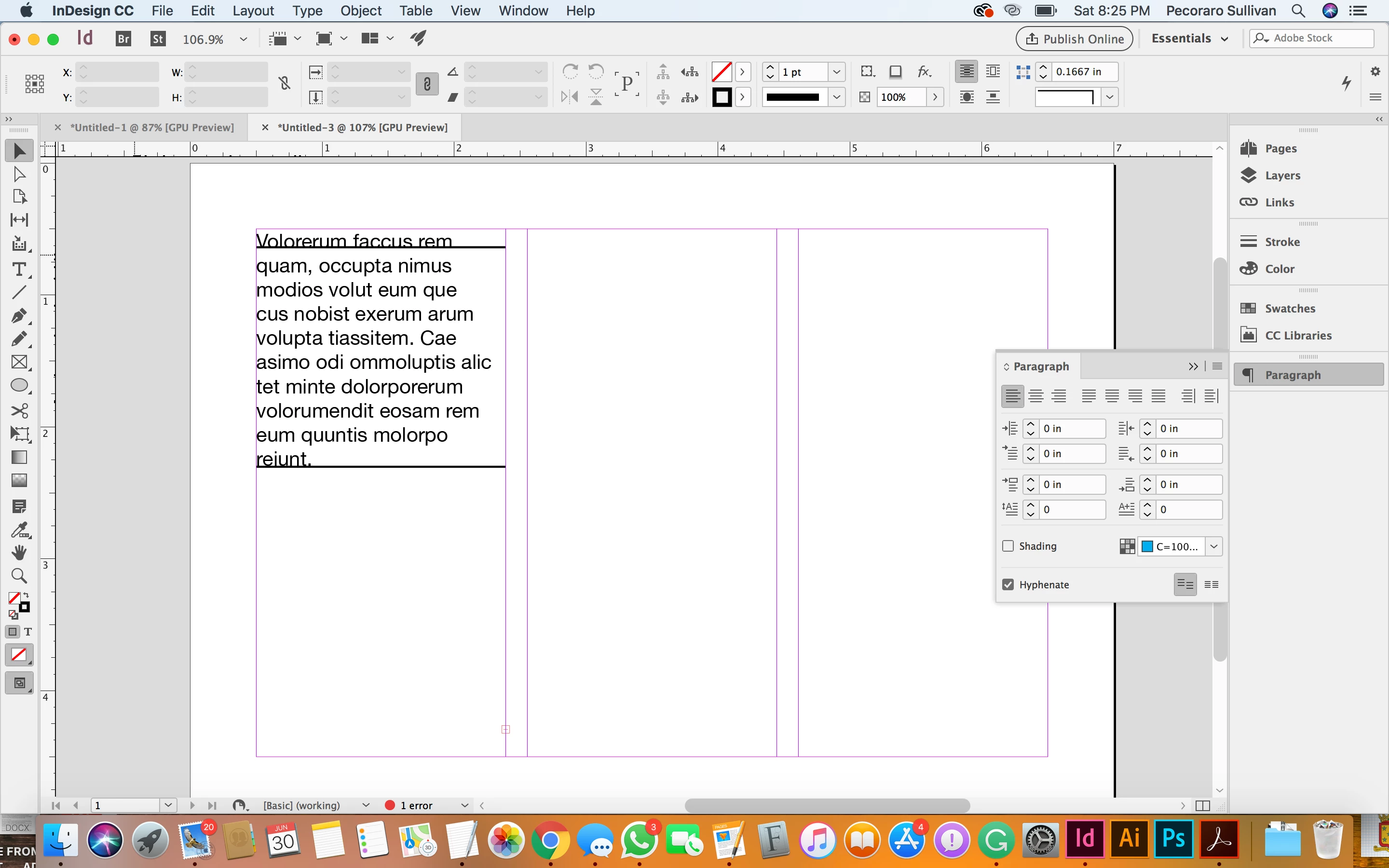Select the Type tool
Viewport: 1389px width, 868px height.
(19, 269)
